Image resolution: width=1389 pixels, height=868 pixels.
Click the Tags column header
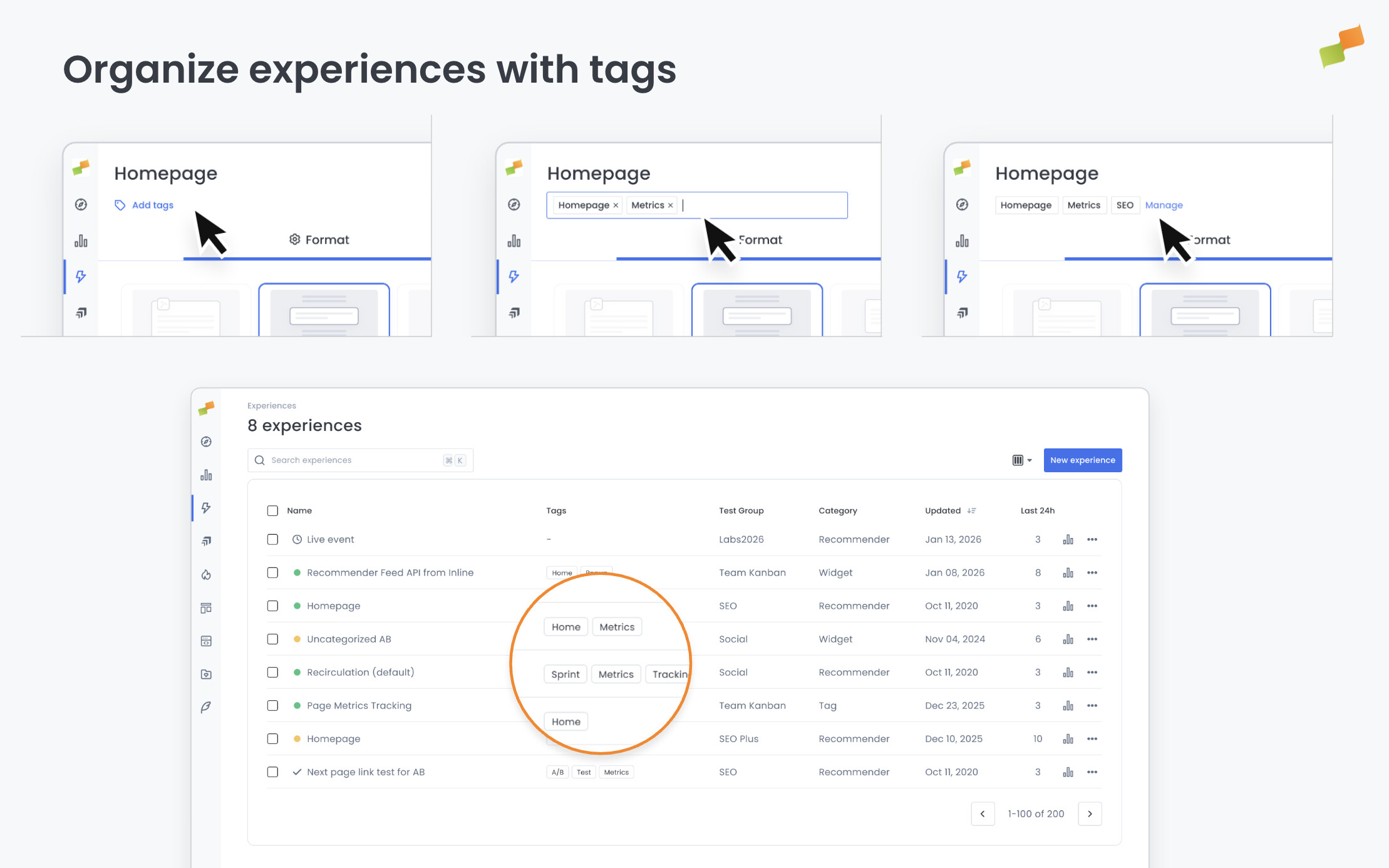[555, 510]
